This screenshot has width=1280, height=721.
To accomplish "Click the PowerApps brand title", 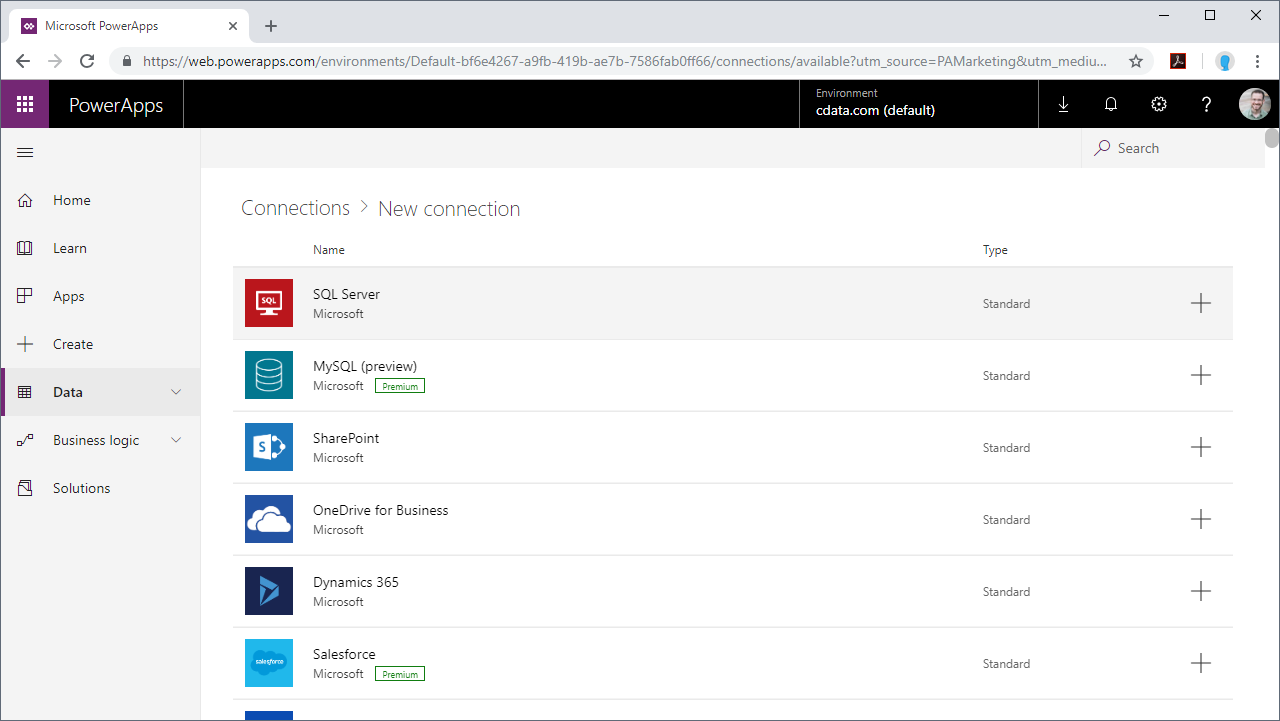I will (x=116, y=105).
